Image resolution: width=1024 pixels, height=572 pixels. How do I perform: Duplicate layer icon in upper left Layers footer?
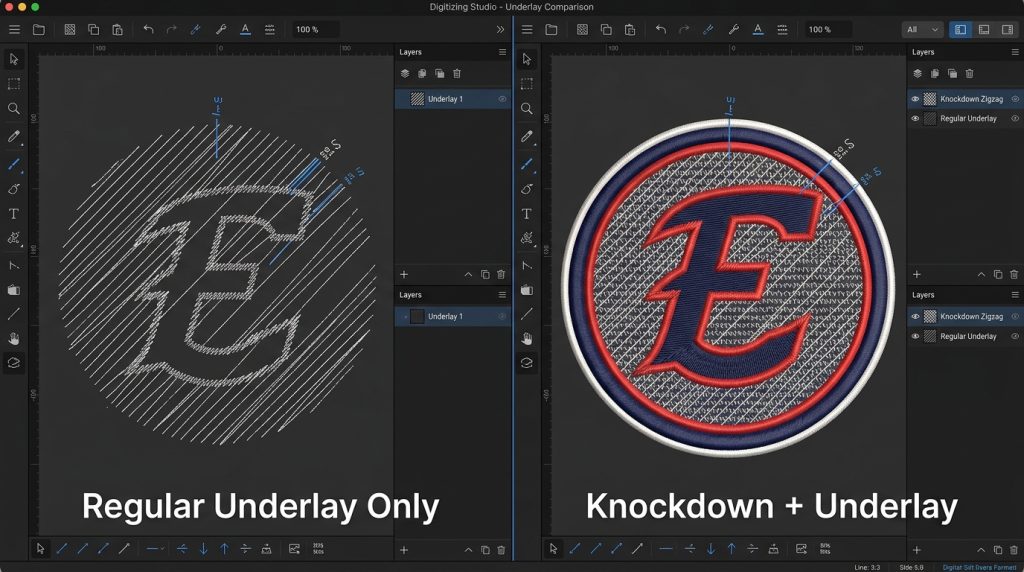click(485, 275)
